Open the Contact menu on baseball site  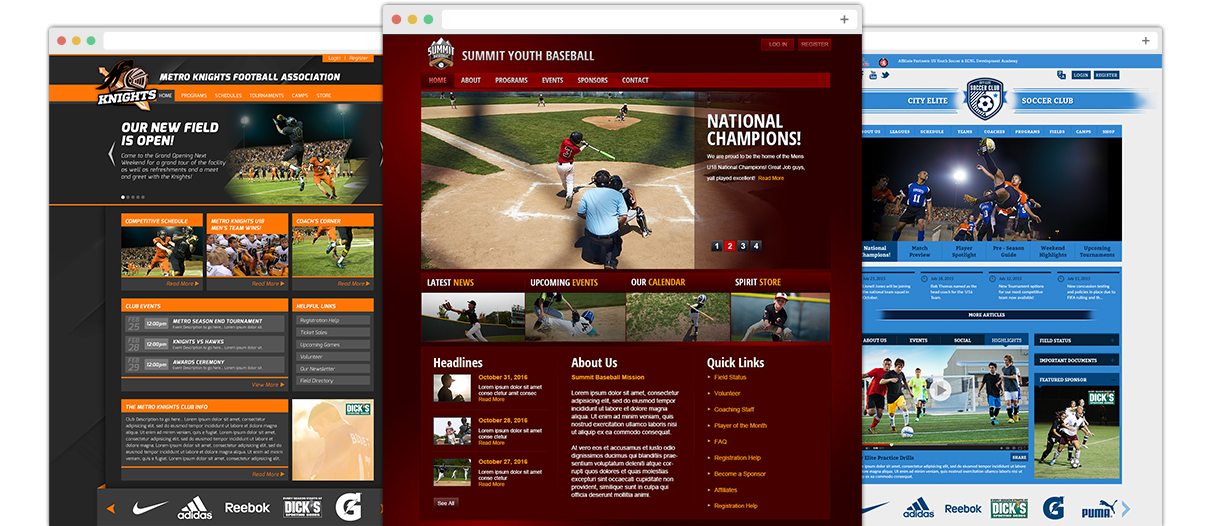635,80
